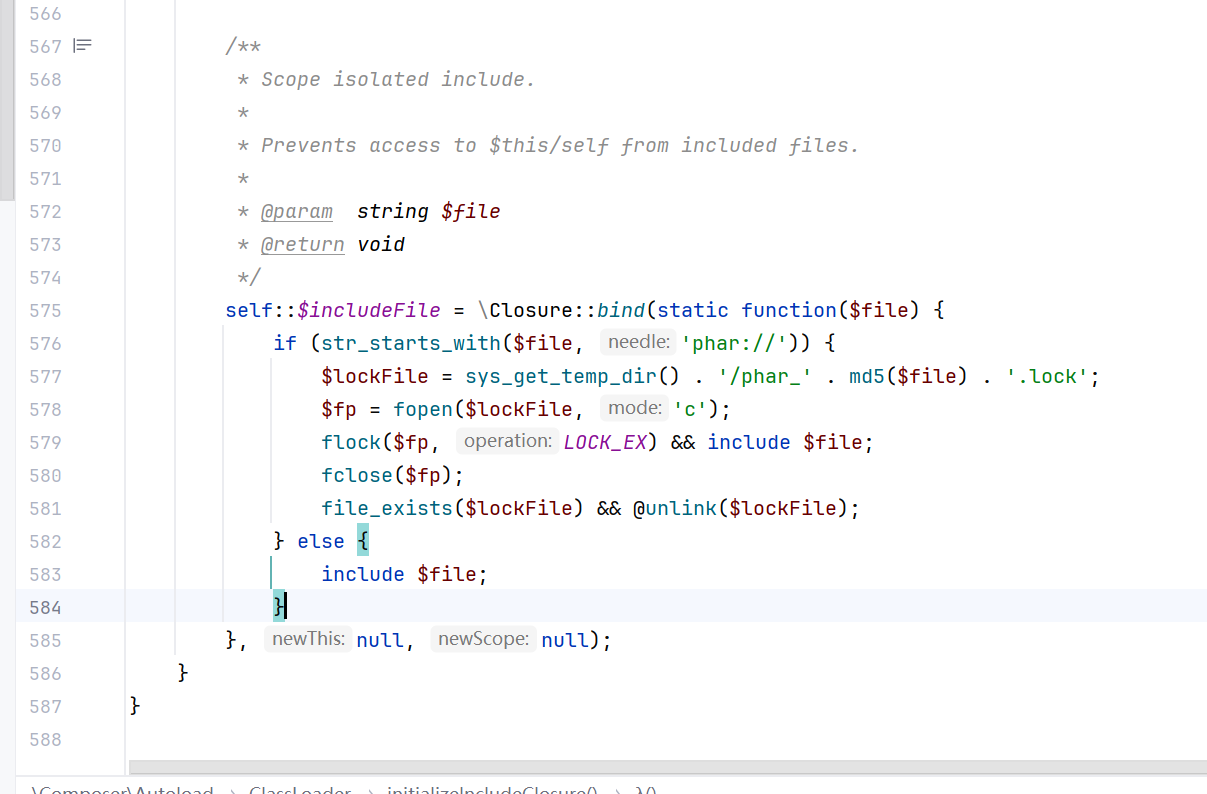The width and height of the screenshot is (1207, 794).
Task: Click the @return doc tag
Action: (x=302, y=244)
